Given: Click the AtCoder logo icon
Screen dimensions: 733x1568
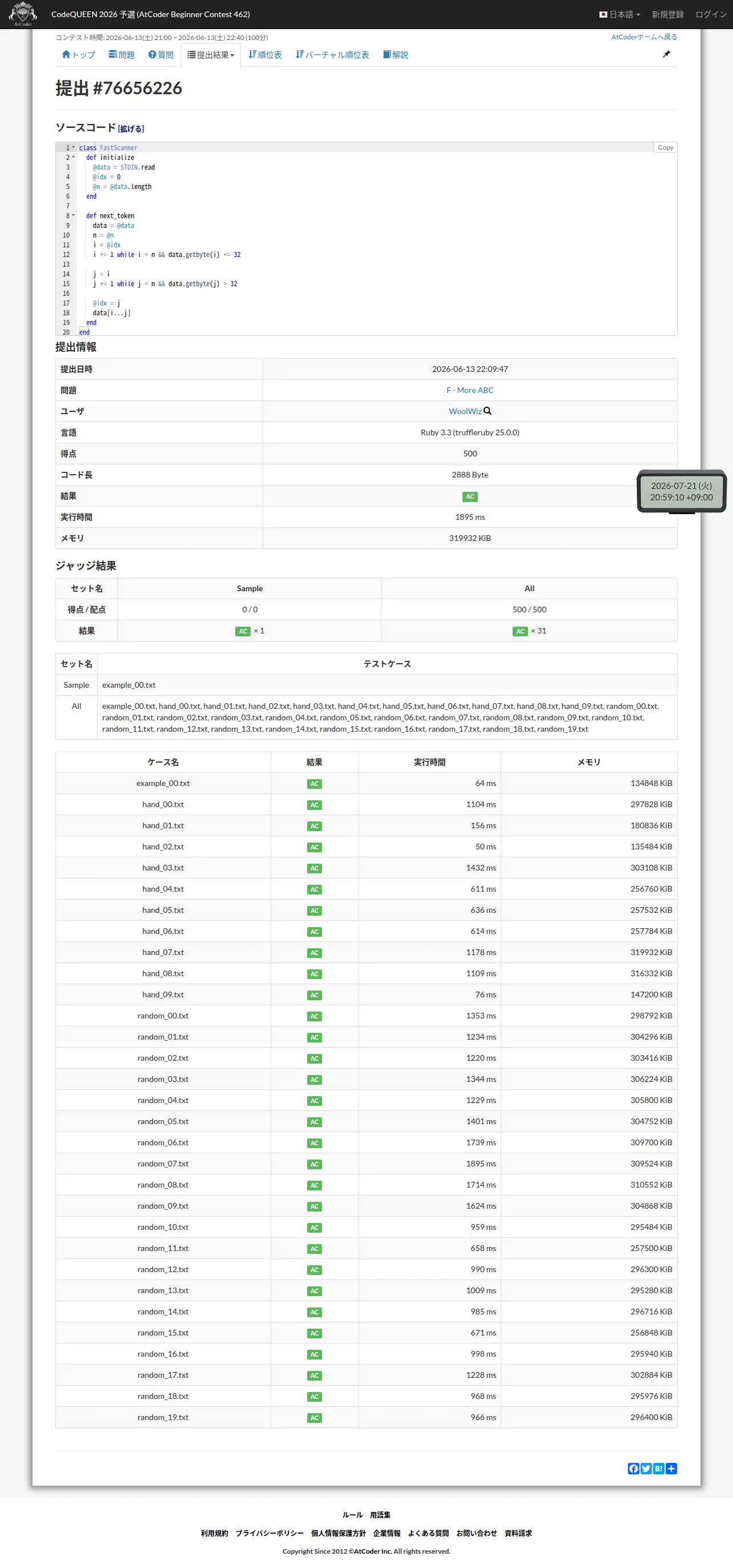Looking at the screenshot, I should 22,13.
